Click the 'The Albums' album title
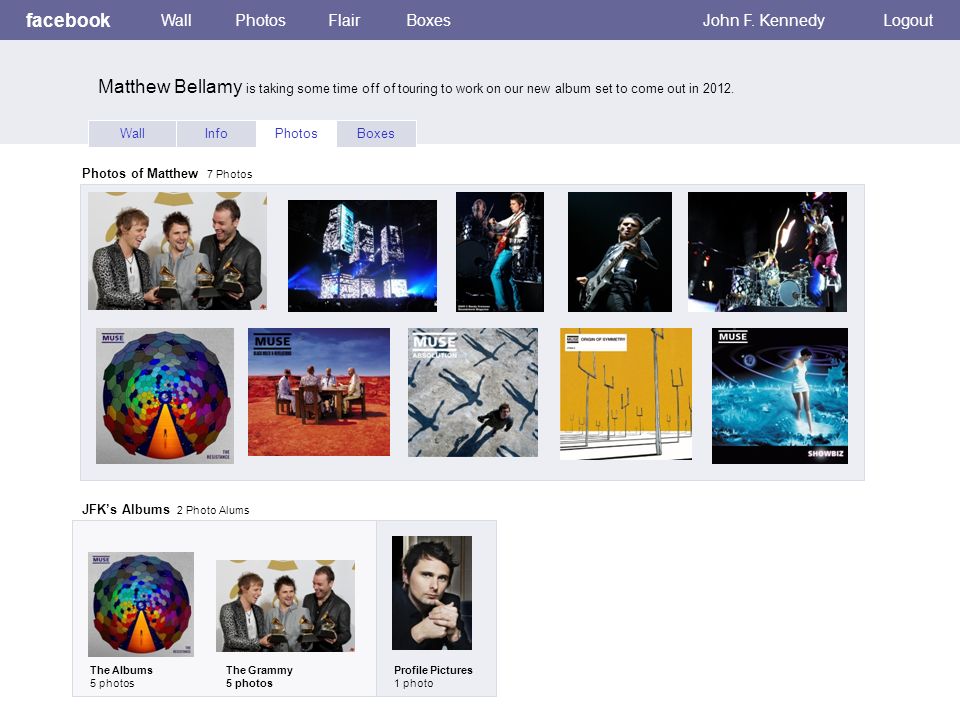This screenshot has height=720, width=960. tap(121, 670)
